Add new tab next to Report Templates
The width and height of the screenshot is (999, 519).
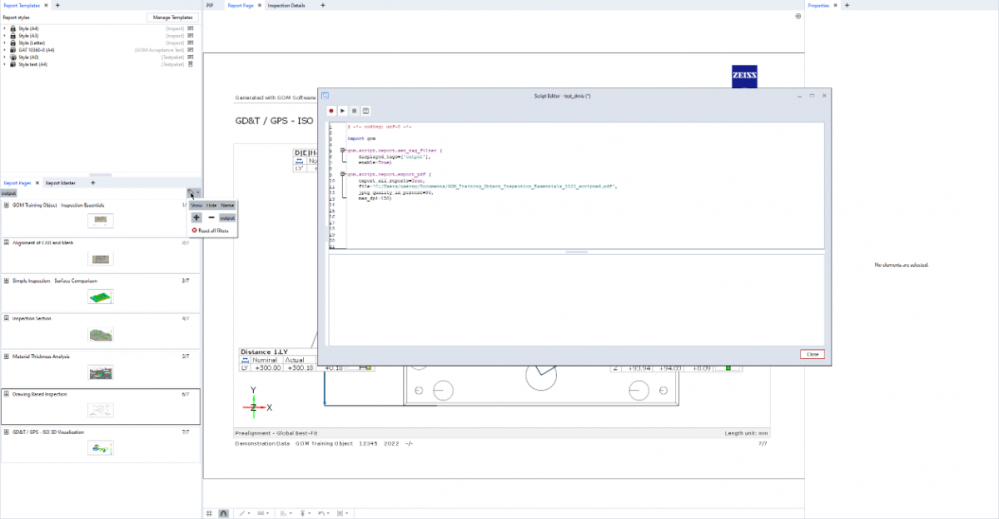[x=57, y=5]
